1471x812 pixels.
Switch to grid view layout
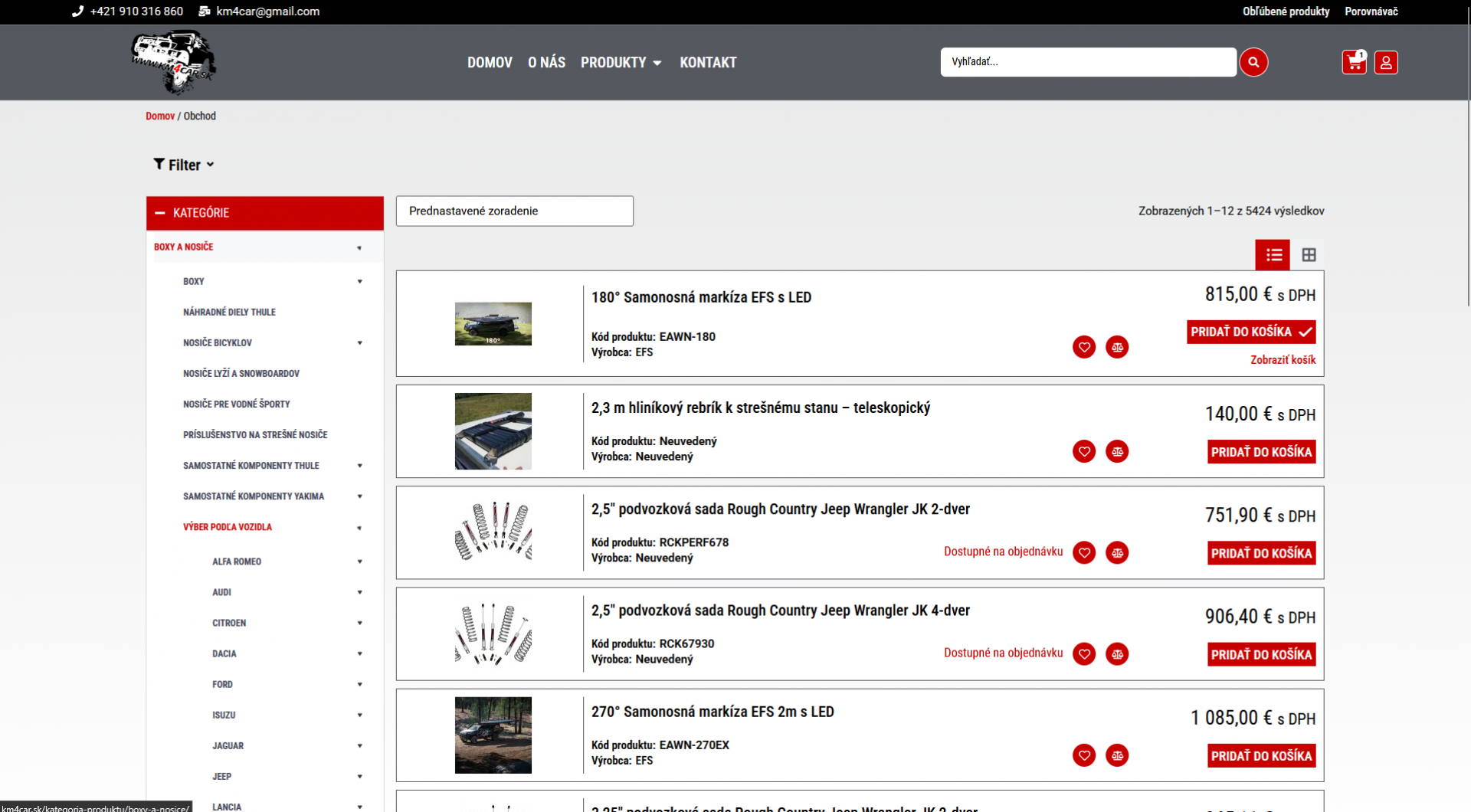point(1309,255)
